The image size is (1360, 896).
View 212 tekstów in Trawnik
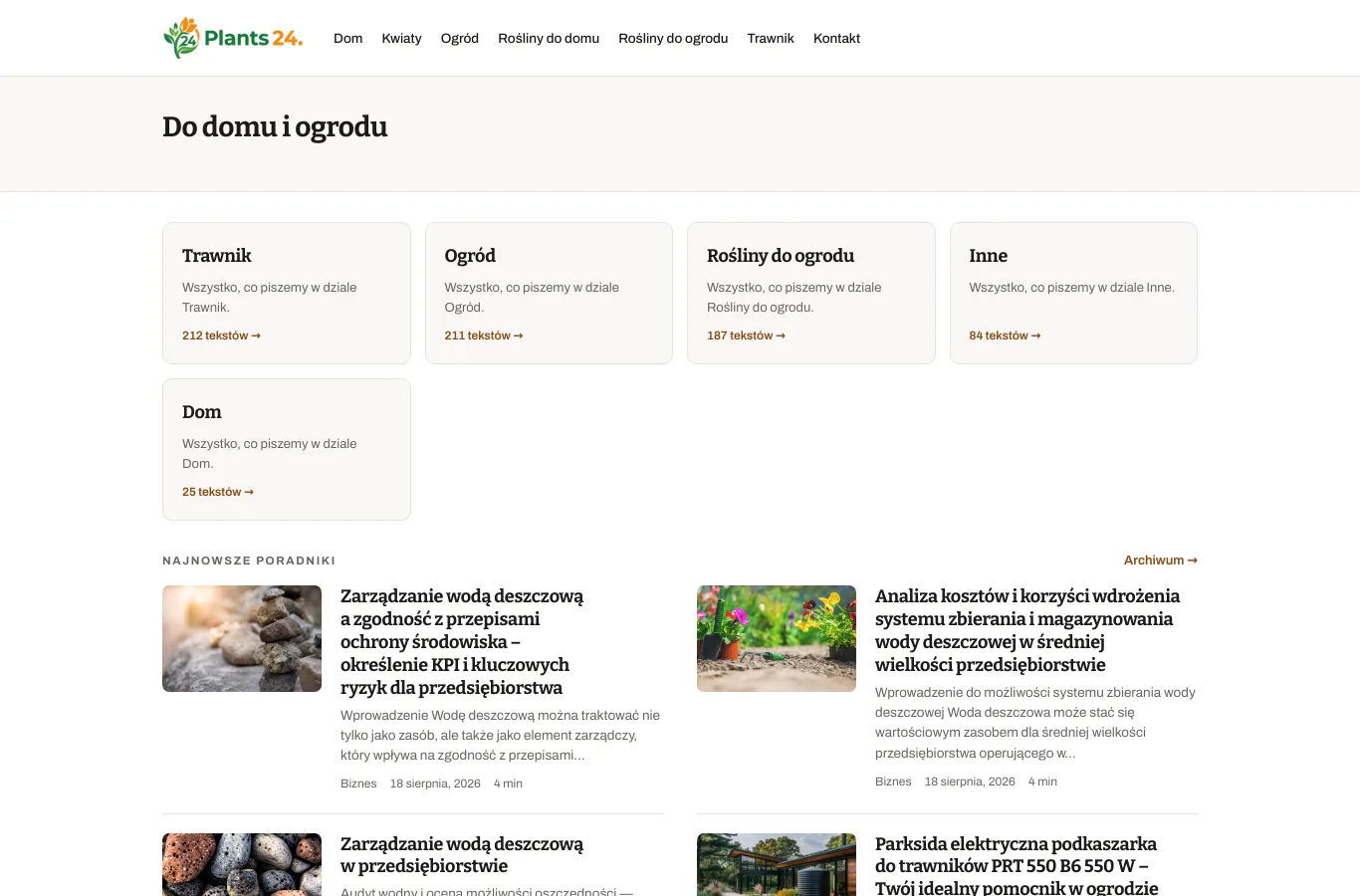pyautogui.click(x=221, y=336)
